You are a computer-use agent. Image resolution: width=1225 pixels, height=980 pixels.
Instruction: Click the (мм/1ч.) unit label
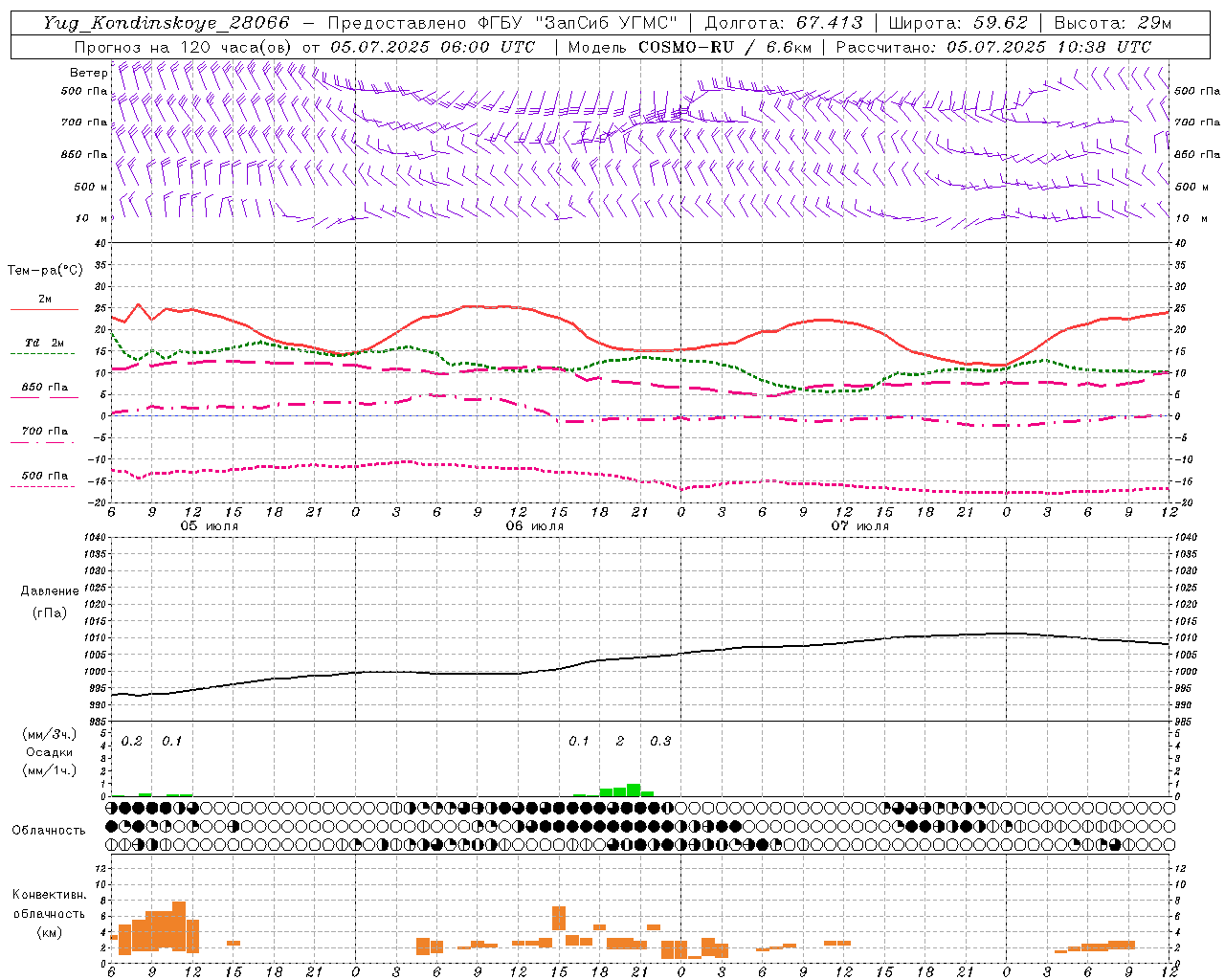coord(49,769)
